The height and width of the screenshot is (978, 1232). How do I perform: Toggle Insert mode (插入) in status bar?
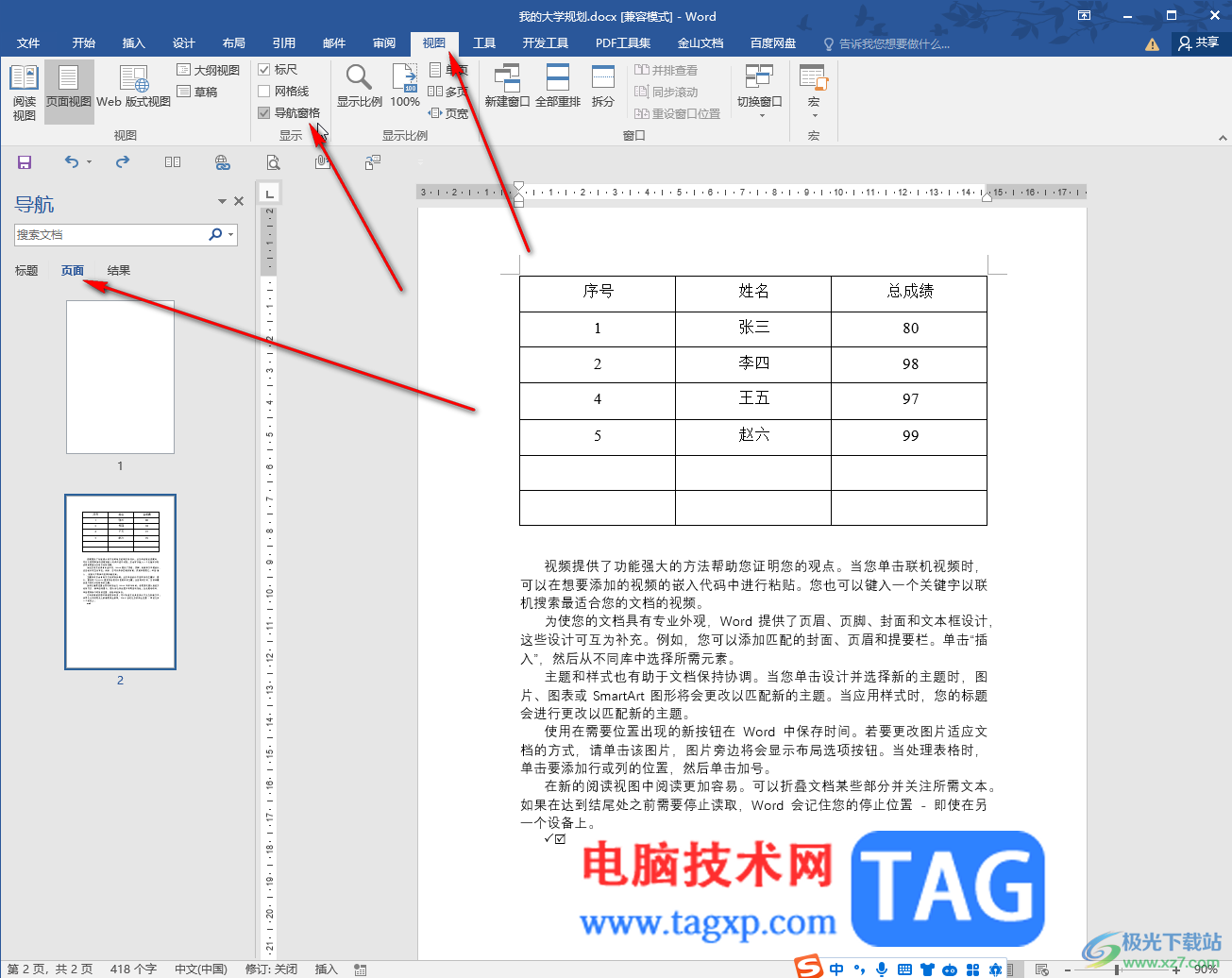coord(327,970)
